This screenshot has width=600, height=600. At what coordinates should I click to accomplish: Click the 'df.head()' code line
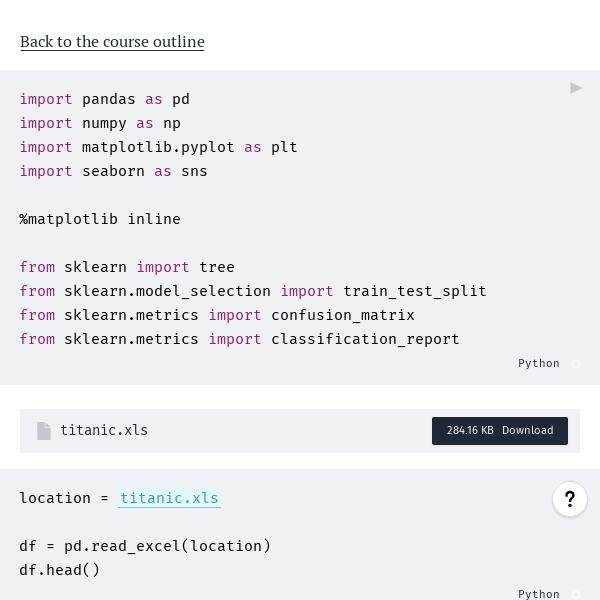click(60, 570)
